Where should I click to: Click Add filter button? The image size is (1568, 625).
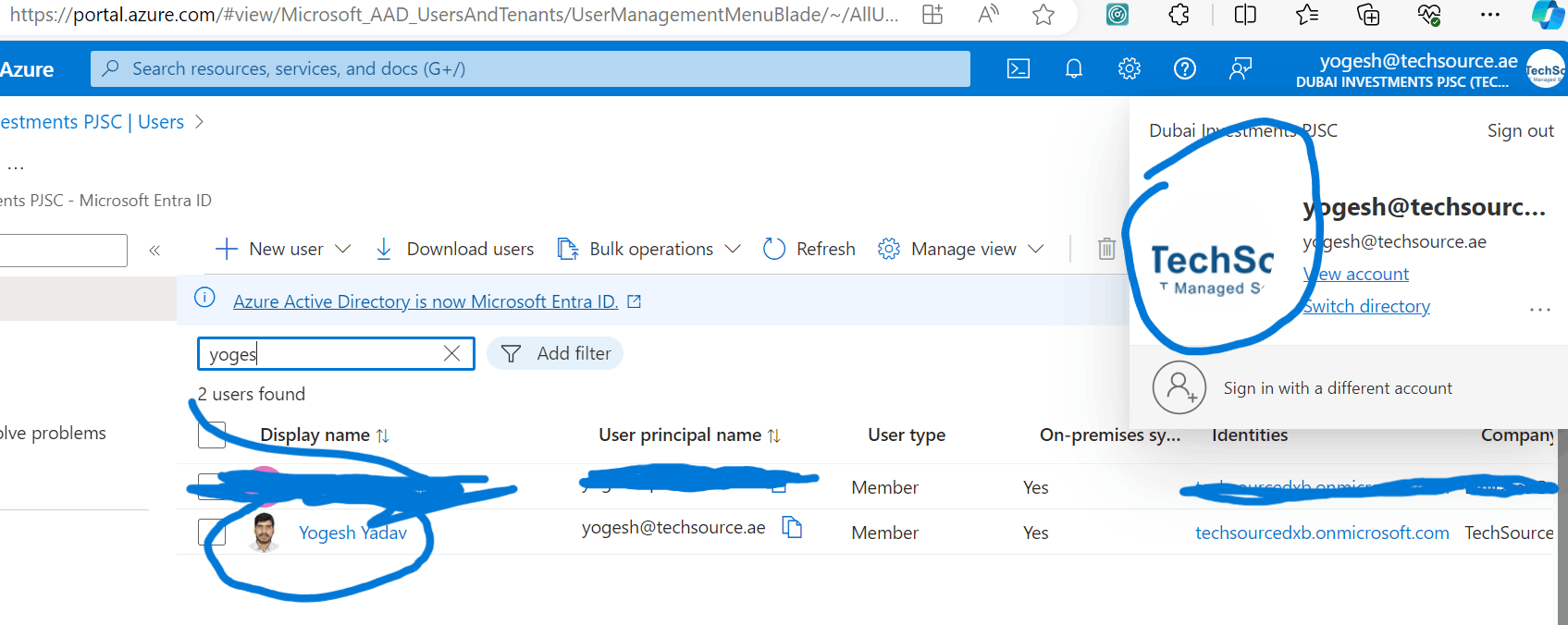click(x=555, y=354)
